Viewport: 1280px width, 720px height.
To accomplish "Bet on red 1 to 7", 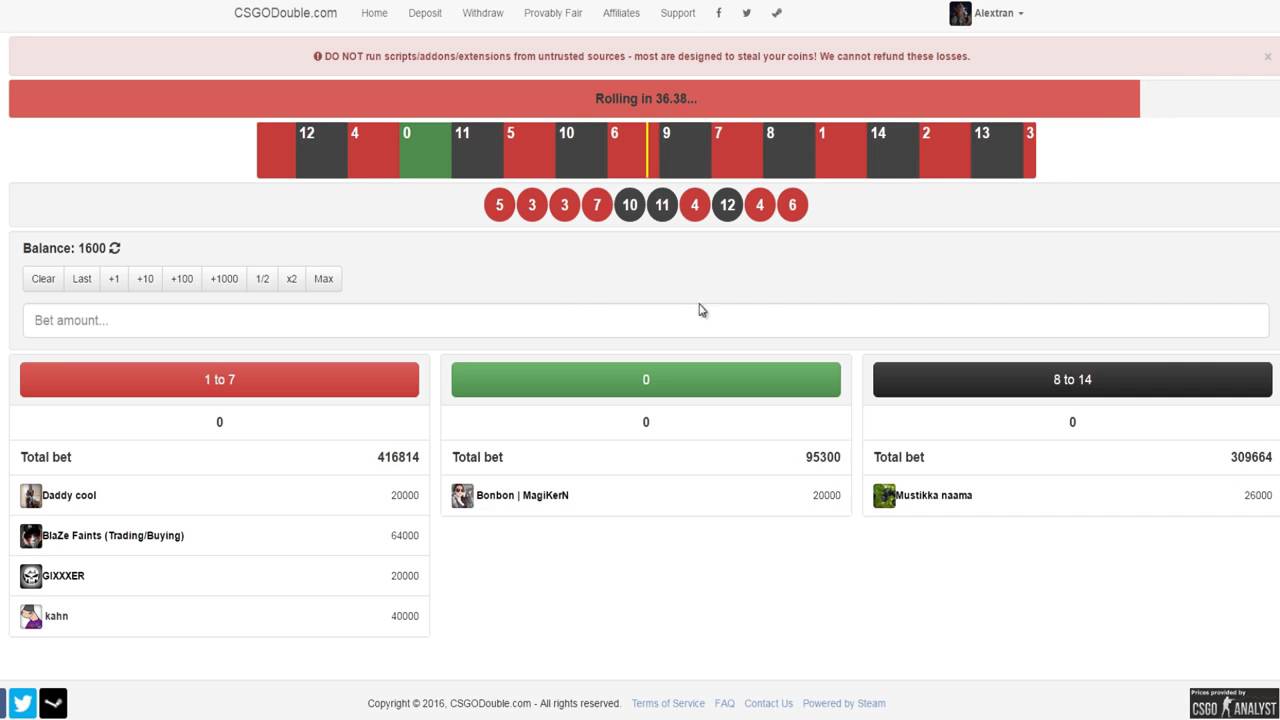I will [219, 380].
